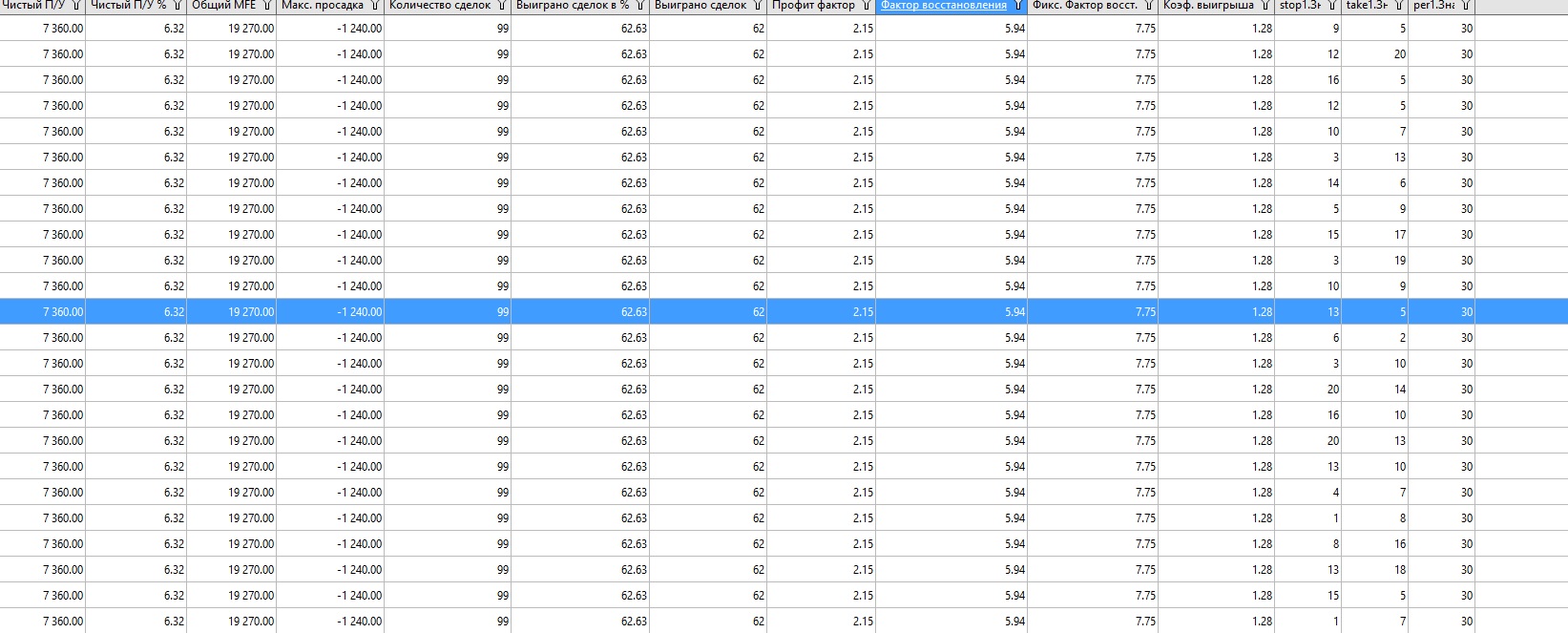Click the stop1 value 8
Image resolution: width=1568 pixels, height=633 pixels.
tap(1336, 544)
